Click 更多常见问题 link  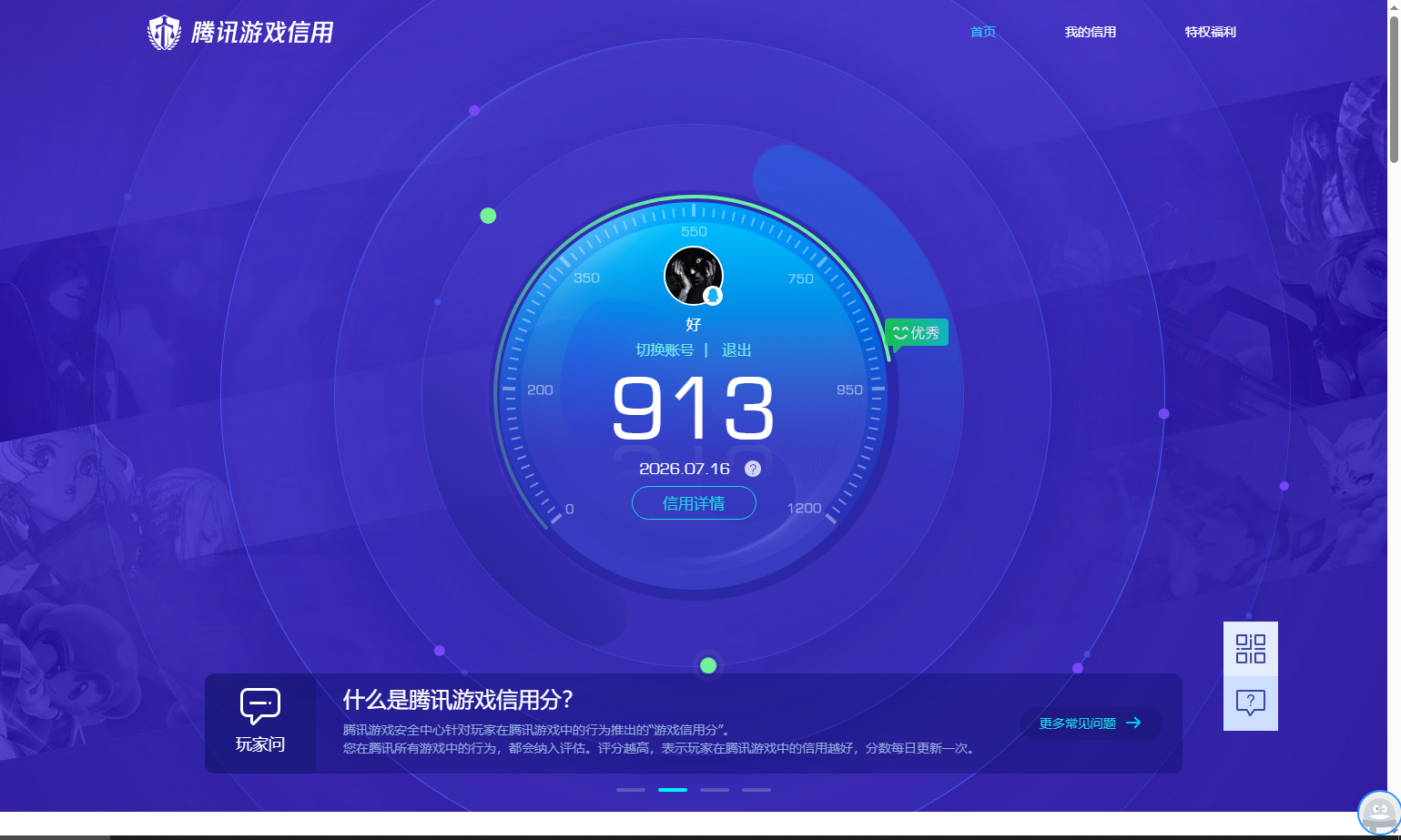(1091, 724)
